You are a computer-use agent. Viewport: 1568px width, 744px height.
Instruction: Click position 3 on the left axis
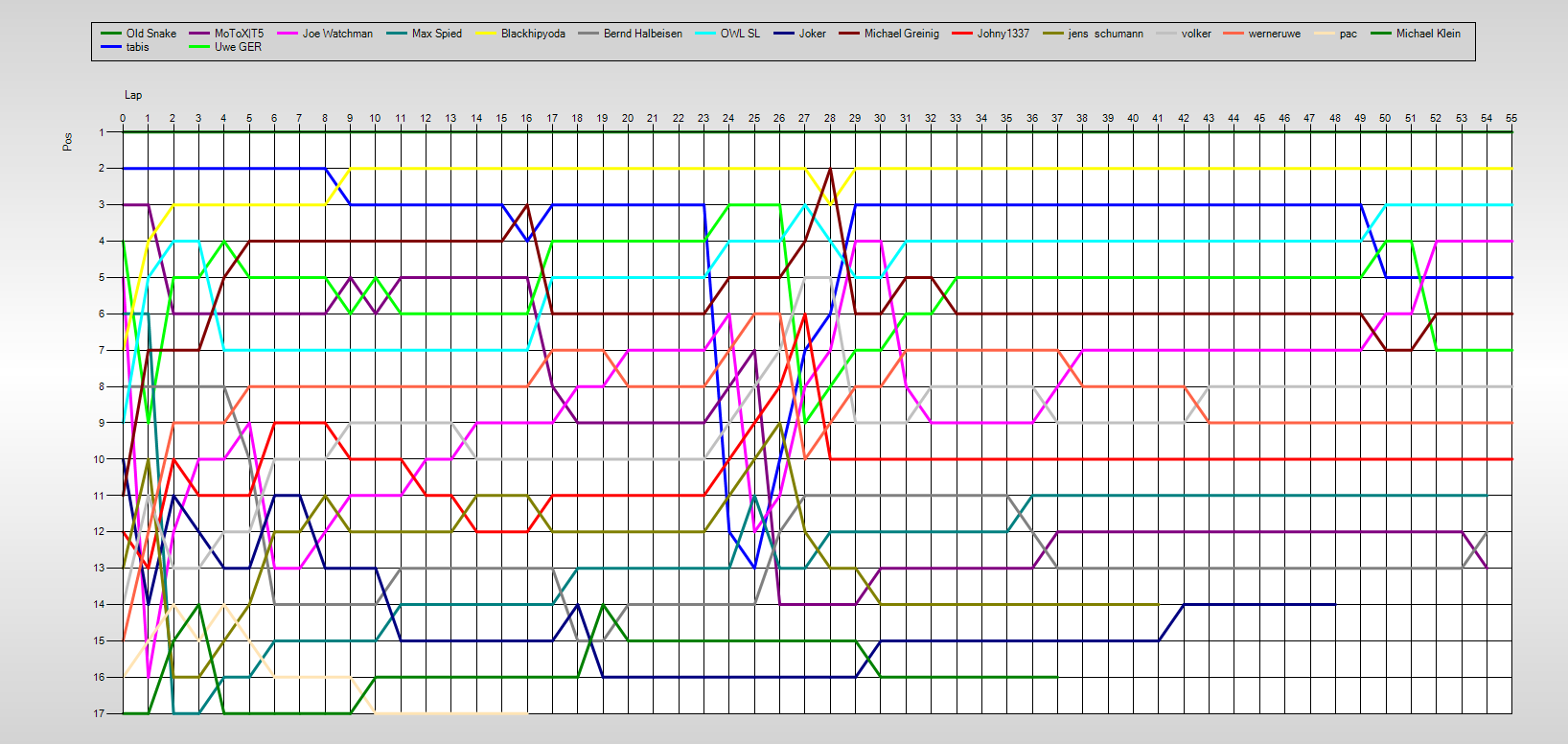point(102,205)
